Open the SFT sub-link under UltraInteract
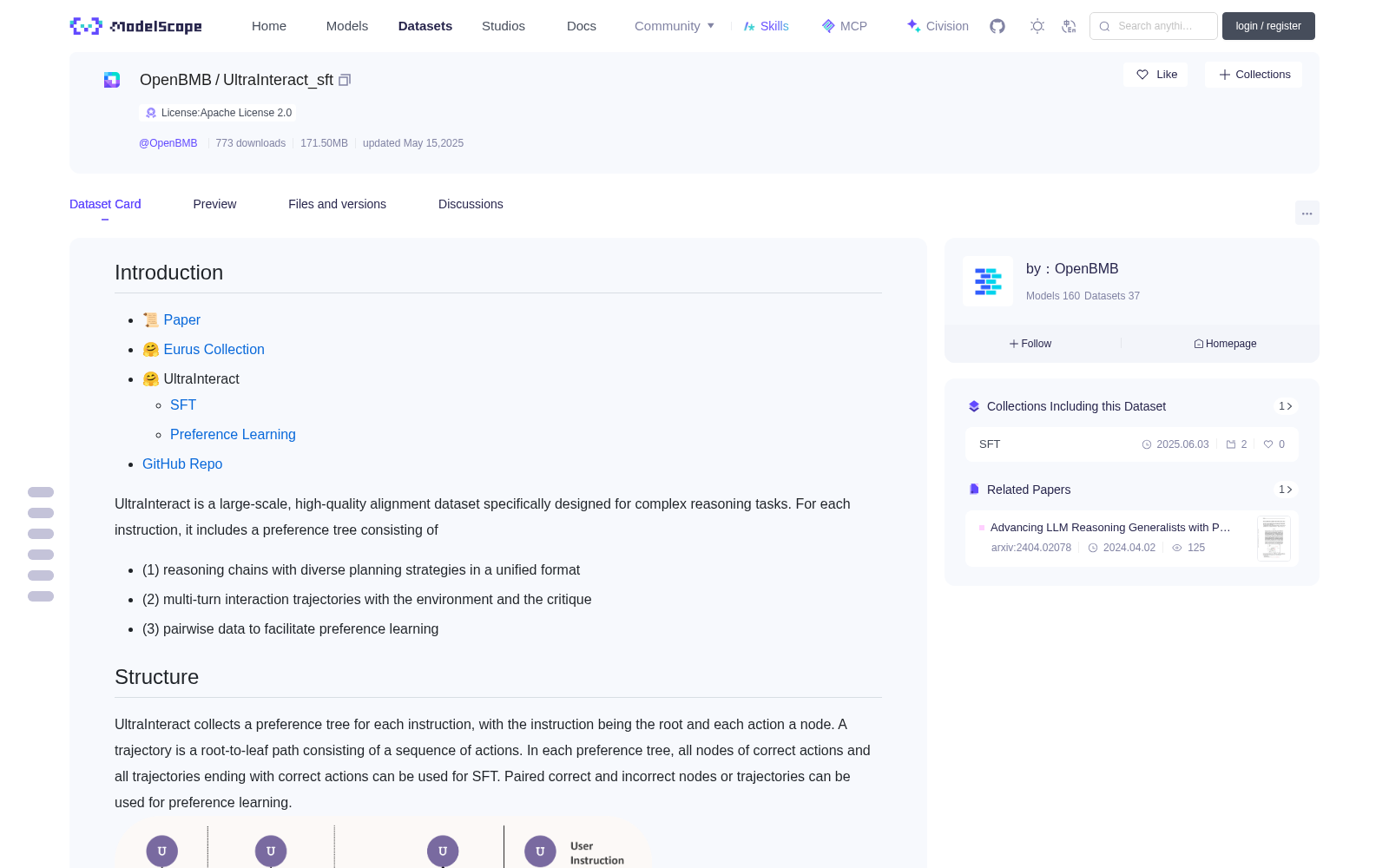 (183, 404)
